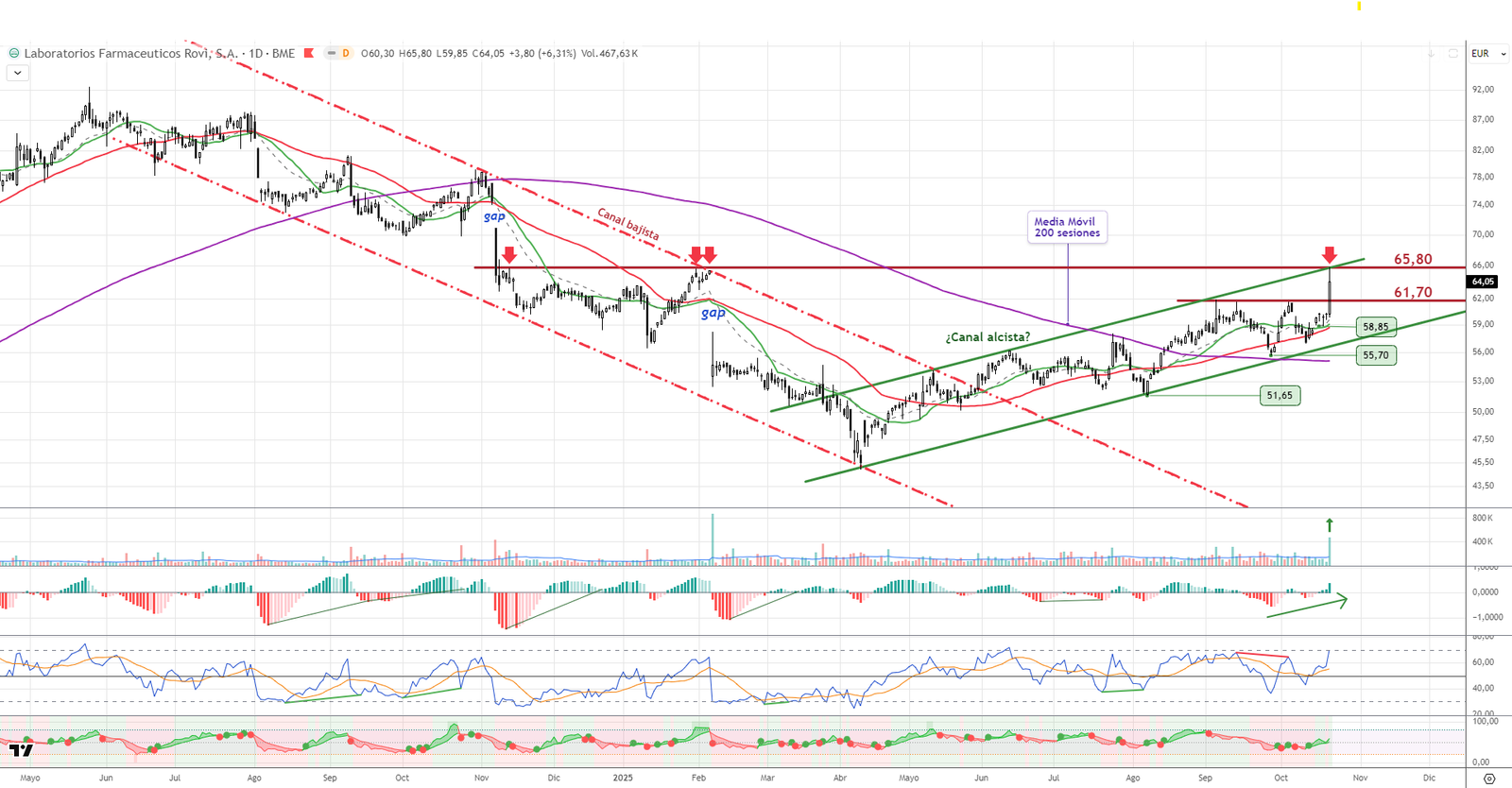Click the maximize pane square icon
This screenshot has height=788, width=1512.
(x=1453, y=54)
